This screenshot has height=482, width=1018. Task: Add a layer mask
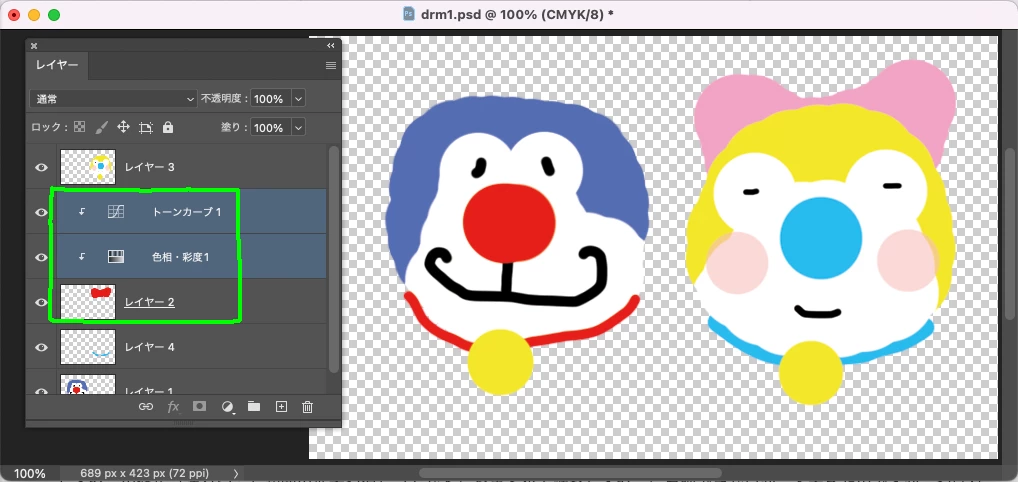[199, 406]
